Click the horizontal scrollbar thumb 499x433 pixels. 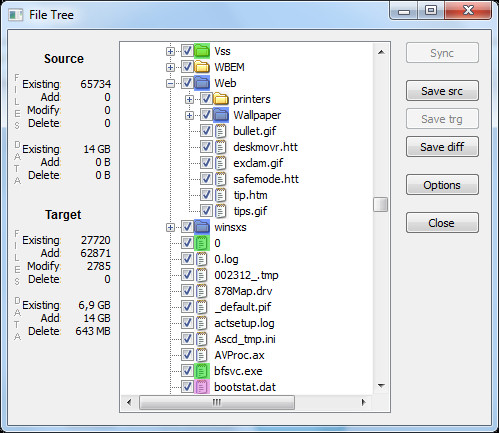point(217,403)
